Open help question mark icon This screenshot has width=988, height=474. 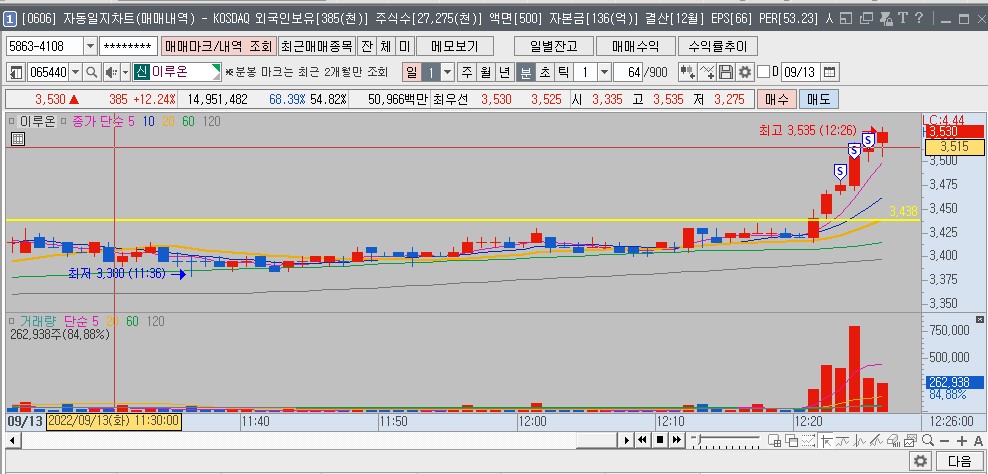tap(919, 18)
